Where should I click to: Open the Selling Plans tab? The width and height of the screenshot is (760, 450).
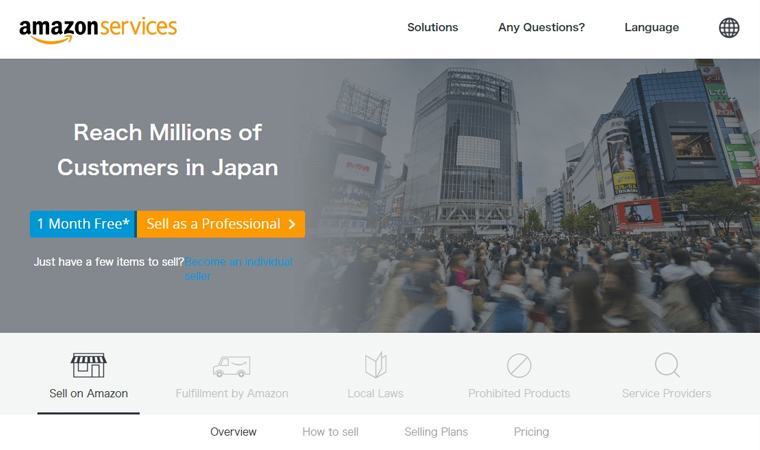[435, 432]
